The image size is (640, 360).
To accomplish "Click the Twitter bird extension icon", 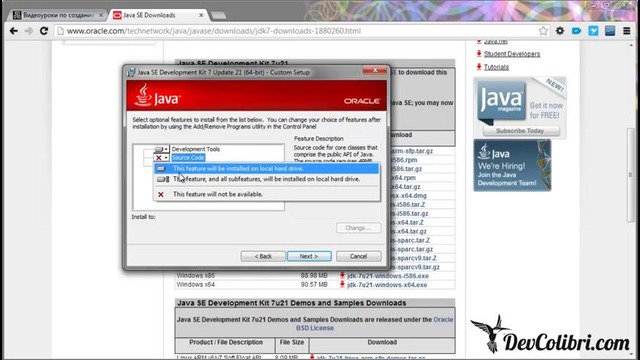I will coord(593,31).
